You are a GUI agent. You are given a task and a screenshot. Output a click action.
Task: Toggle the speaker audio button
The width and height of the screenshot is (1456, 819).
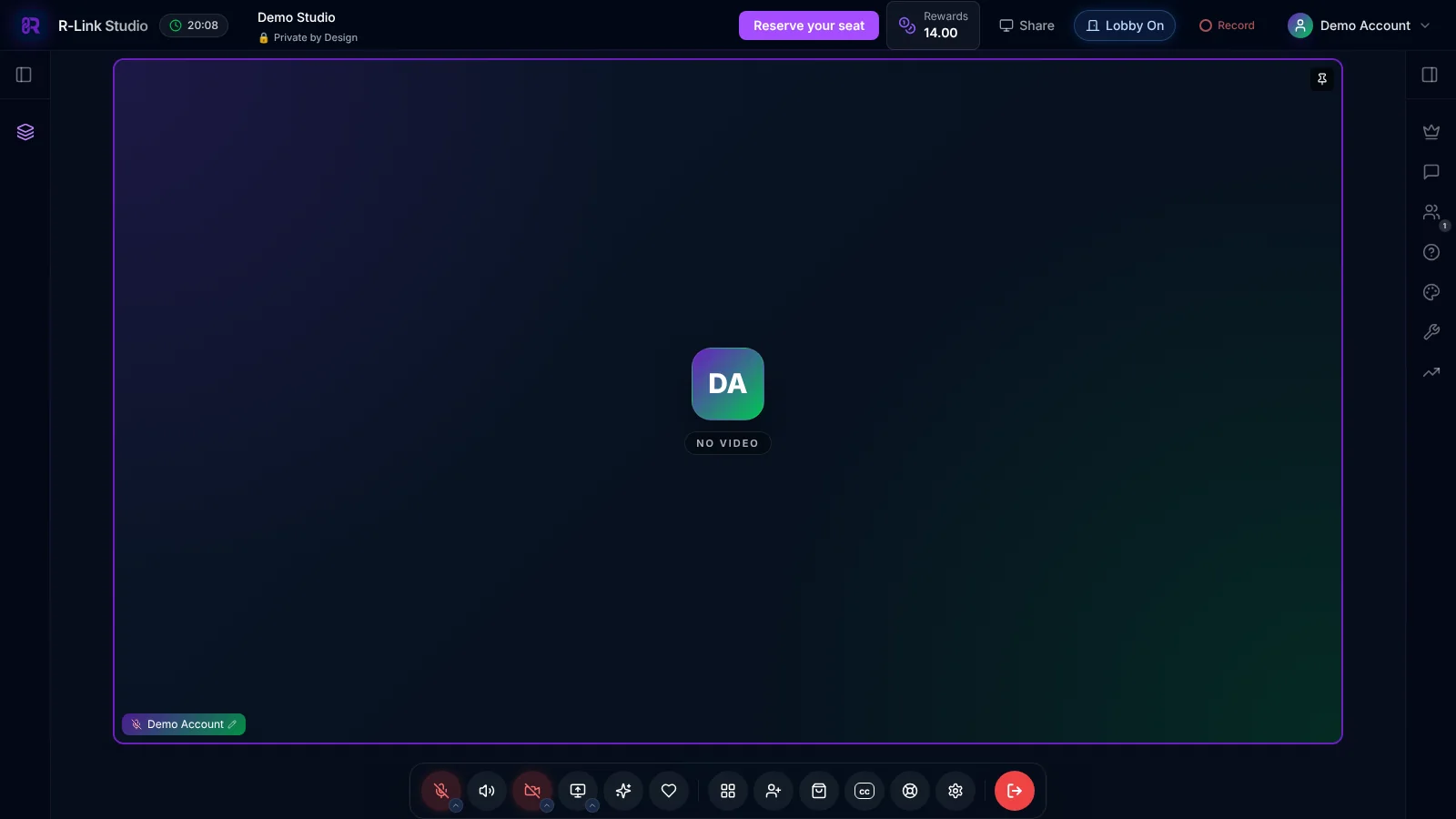[487, 791]
